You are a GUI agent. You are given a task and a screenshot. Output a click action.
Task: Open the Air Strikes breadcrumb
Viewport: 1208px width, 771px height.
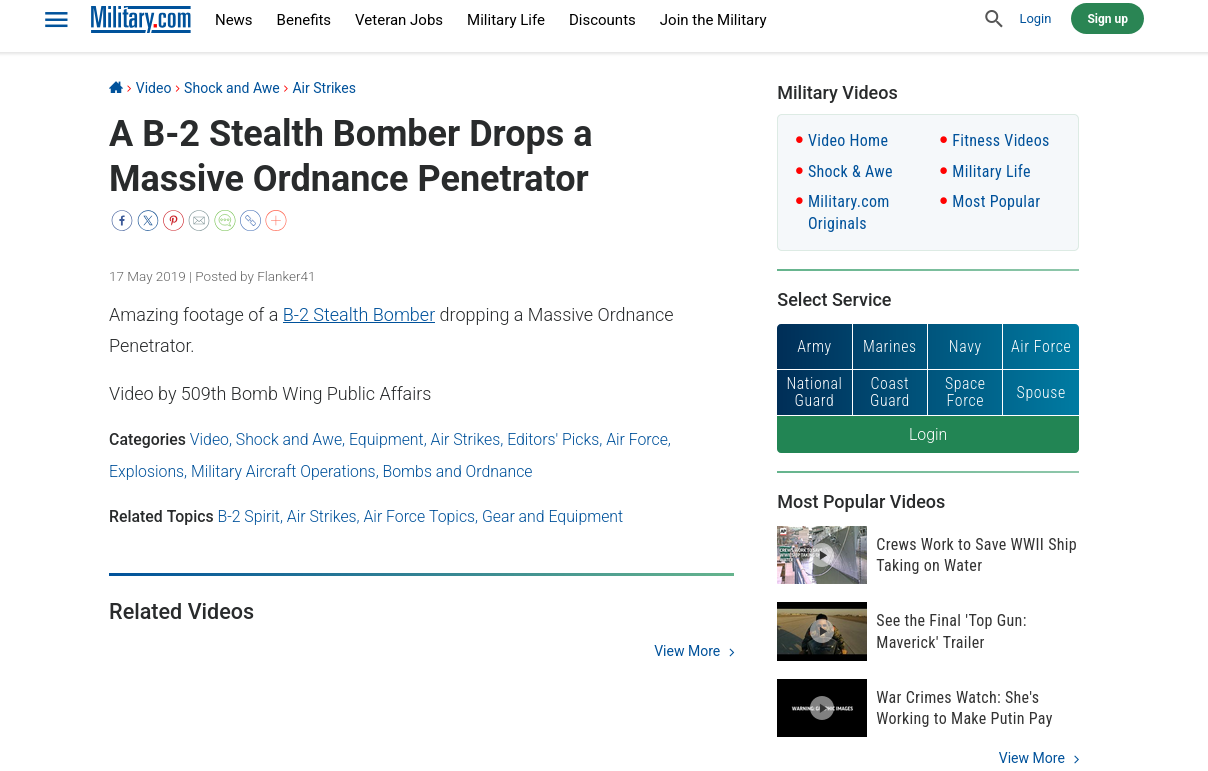coord(324,88)
